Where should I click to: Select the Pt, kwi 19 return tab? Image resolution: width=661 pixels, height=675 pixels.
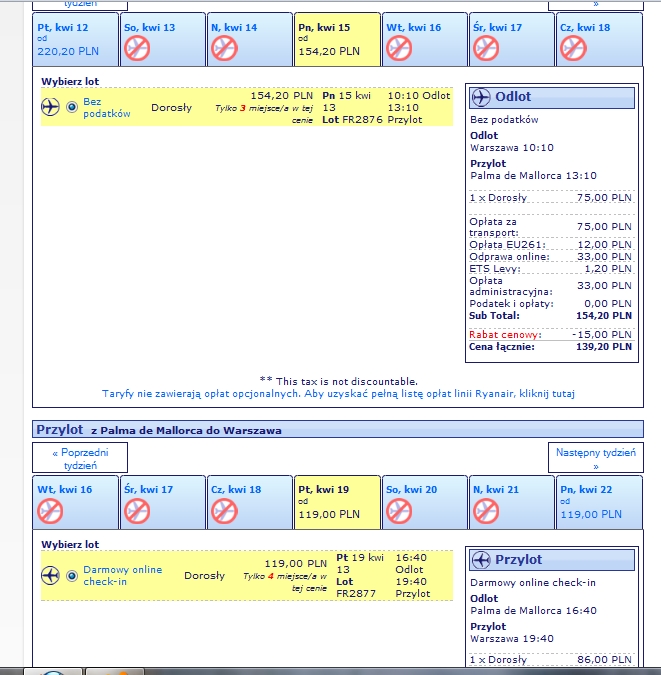tap(337, 502)
